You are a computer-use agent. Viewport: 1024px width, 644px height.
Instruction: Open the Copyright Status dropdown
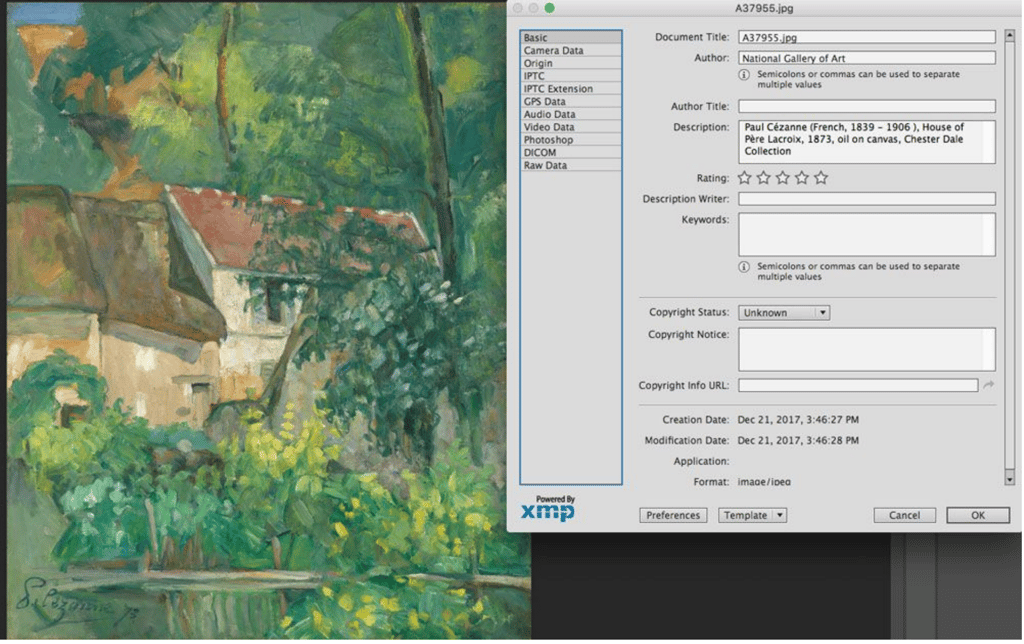[x=784, y=313]
